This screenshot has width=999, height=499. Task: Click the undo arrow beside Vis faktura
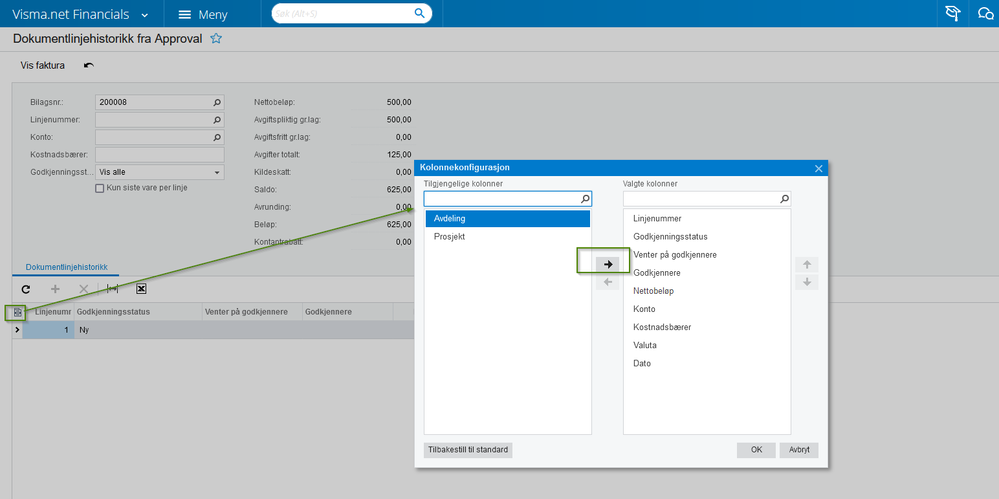pyautogui.click(x=89, y=65)
